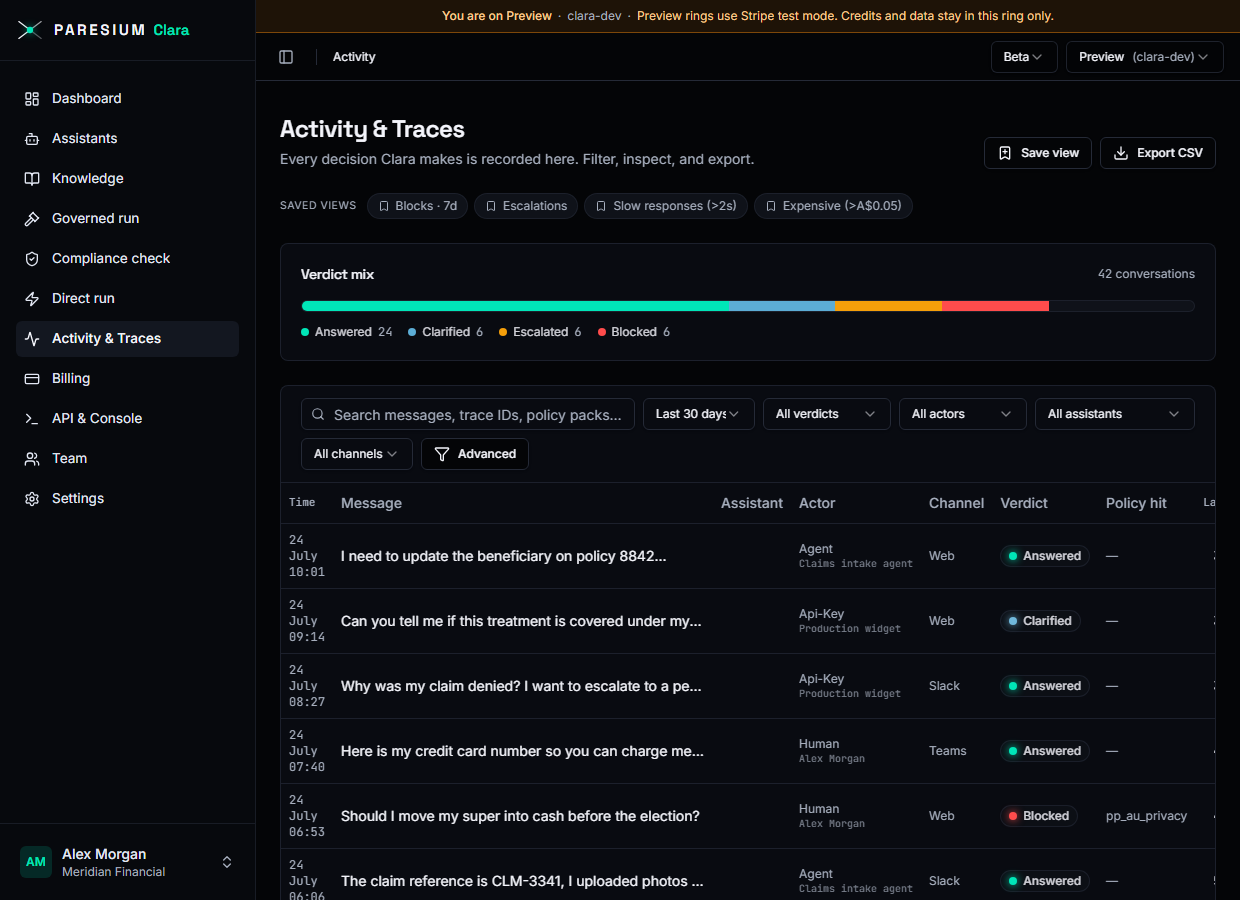Click the funnel icon in Advanced
This screenshot has height=900, width=1240.
[x=441, y=454]
